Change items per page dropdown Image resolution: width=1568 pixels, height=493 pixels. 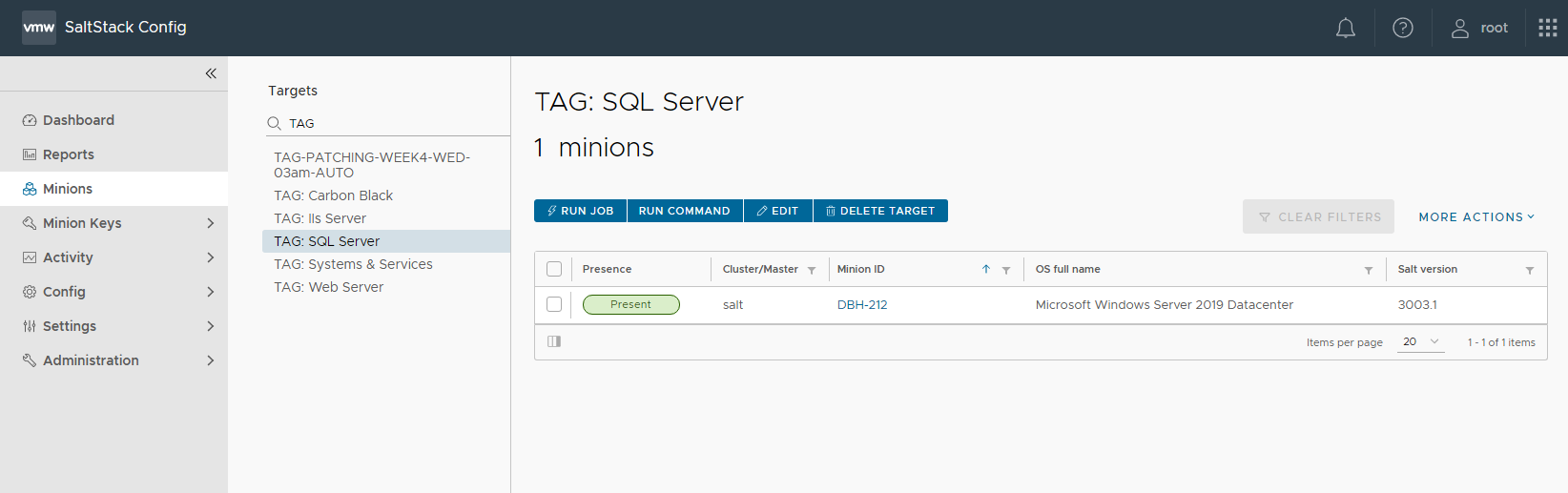pyautogui.click(x=1420, y=342)
